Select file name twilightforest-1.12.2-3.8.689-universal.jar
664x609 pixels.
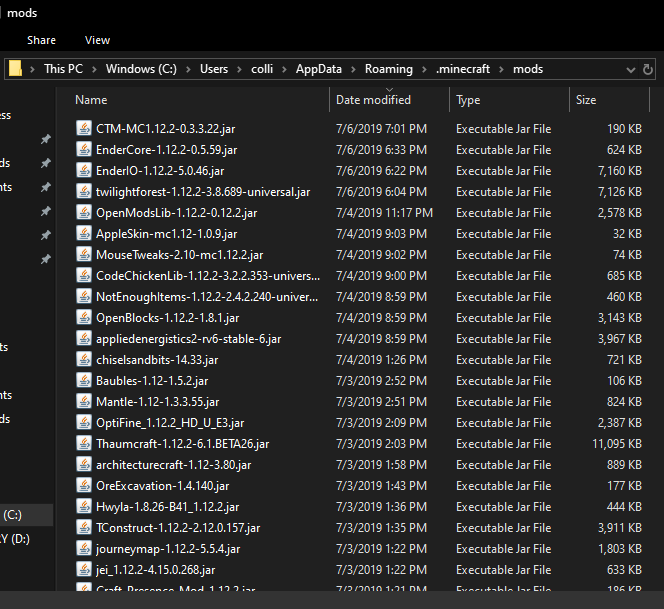pos(203,192)
